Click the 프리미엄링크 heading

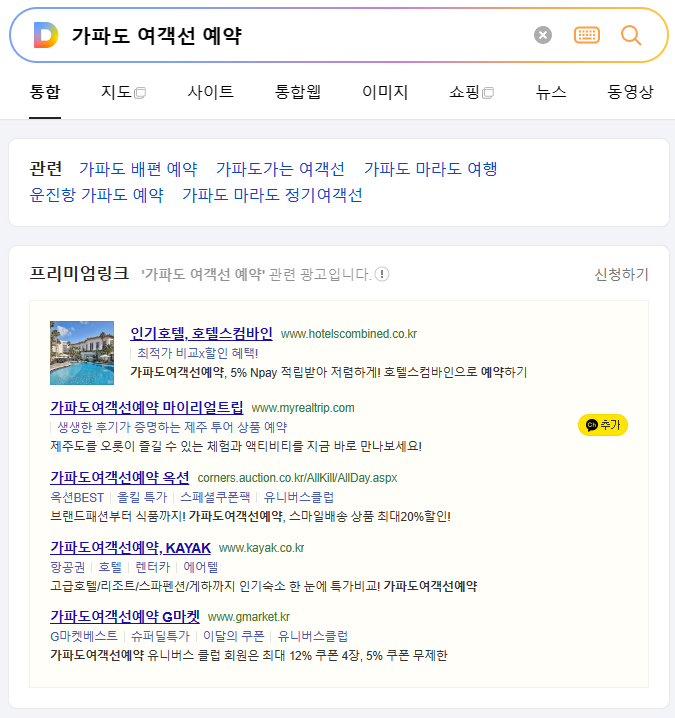pos(79,274)
